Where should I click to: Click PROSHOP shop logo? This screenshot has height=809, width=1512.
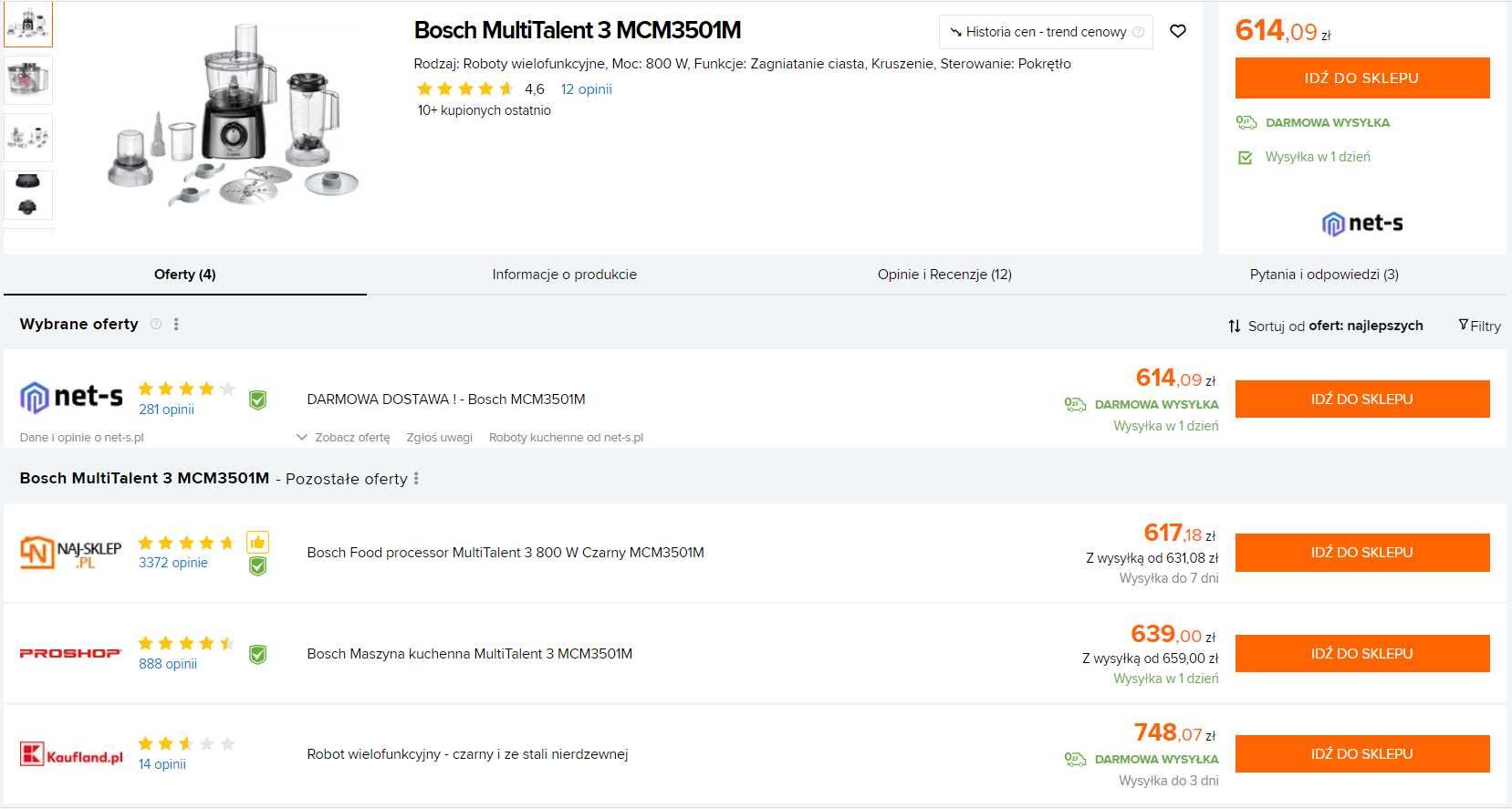click(70, 653)
